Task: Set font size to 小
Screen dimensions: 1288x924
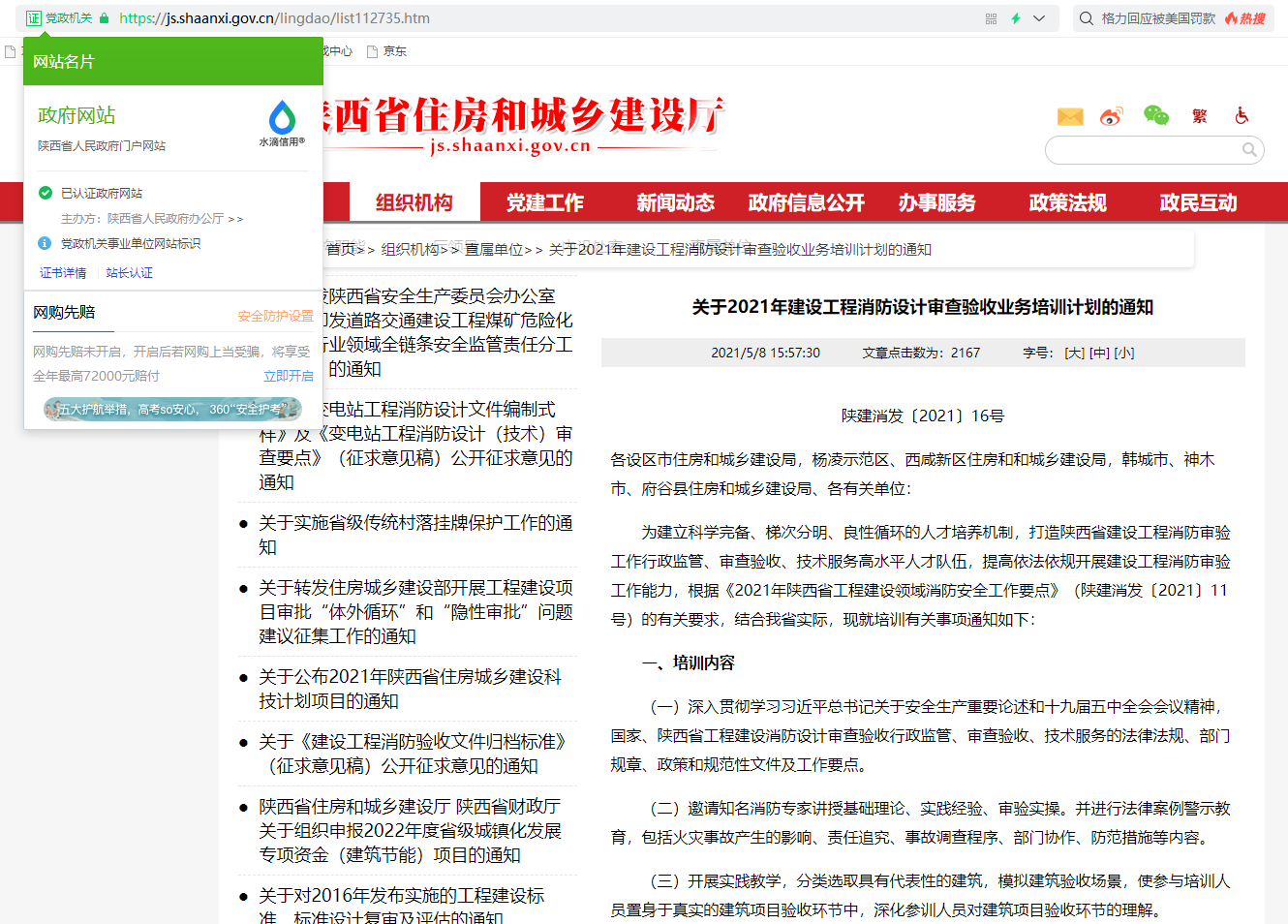Action: [x=1124, y=354]
